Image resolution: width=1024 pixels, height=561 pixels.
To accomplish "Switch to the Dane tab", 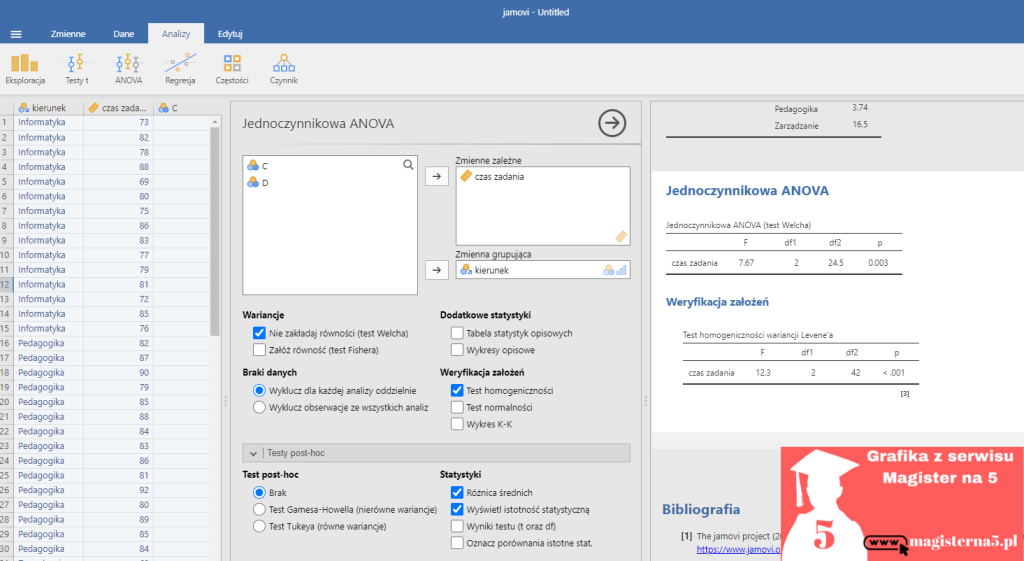I will coord(123,34).
